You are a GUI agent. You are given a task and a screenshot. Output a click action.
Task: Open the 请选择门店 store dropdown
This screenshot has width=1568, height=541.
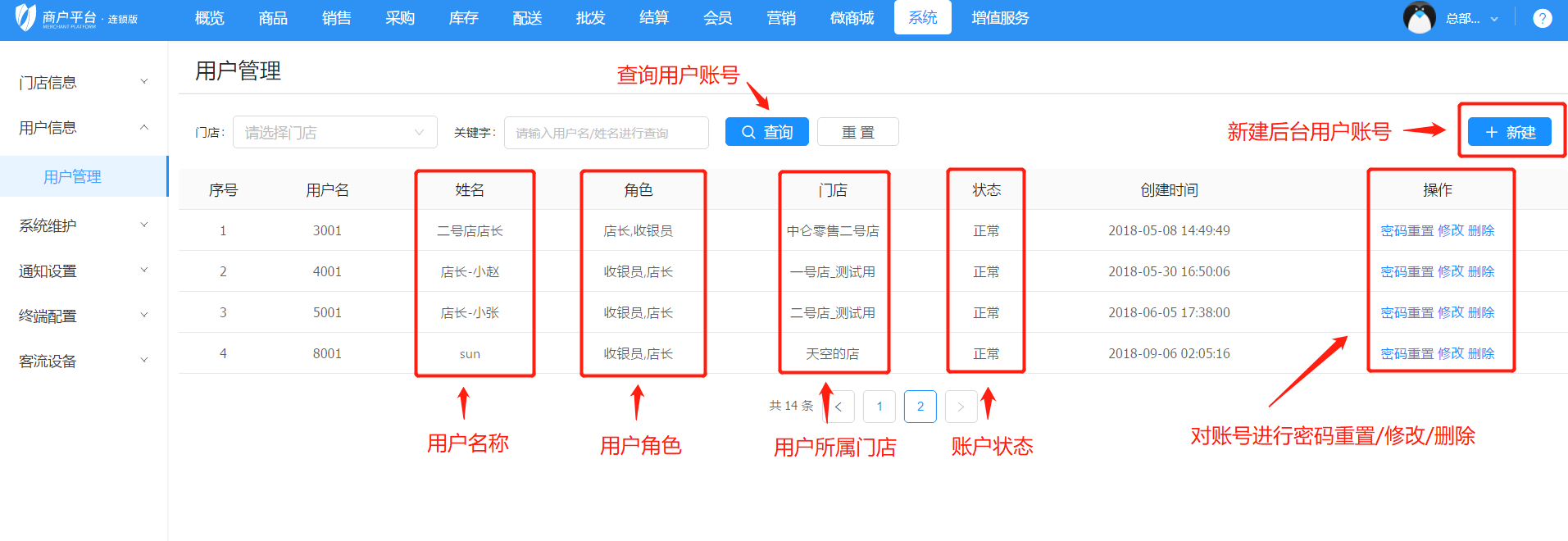[334, 132]
